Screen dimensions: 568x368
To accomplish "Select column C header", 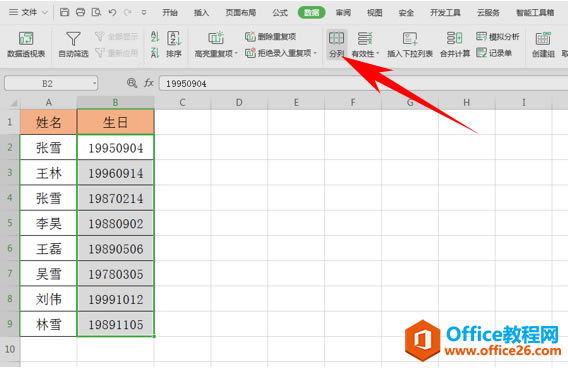I will pos(182,103).
